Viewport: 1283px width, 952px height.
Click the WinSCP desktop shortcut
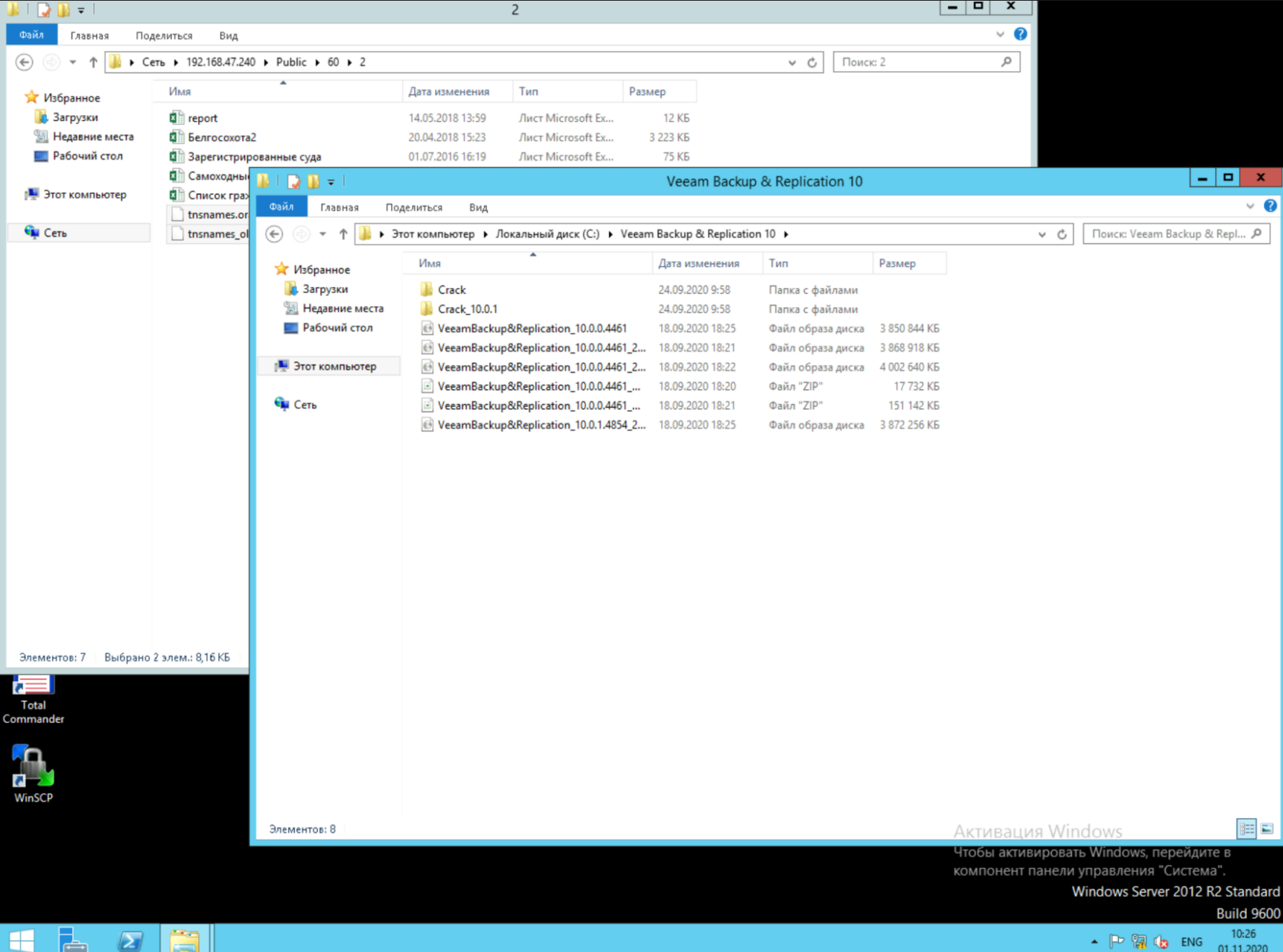click(x=33, y=774)
